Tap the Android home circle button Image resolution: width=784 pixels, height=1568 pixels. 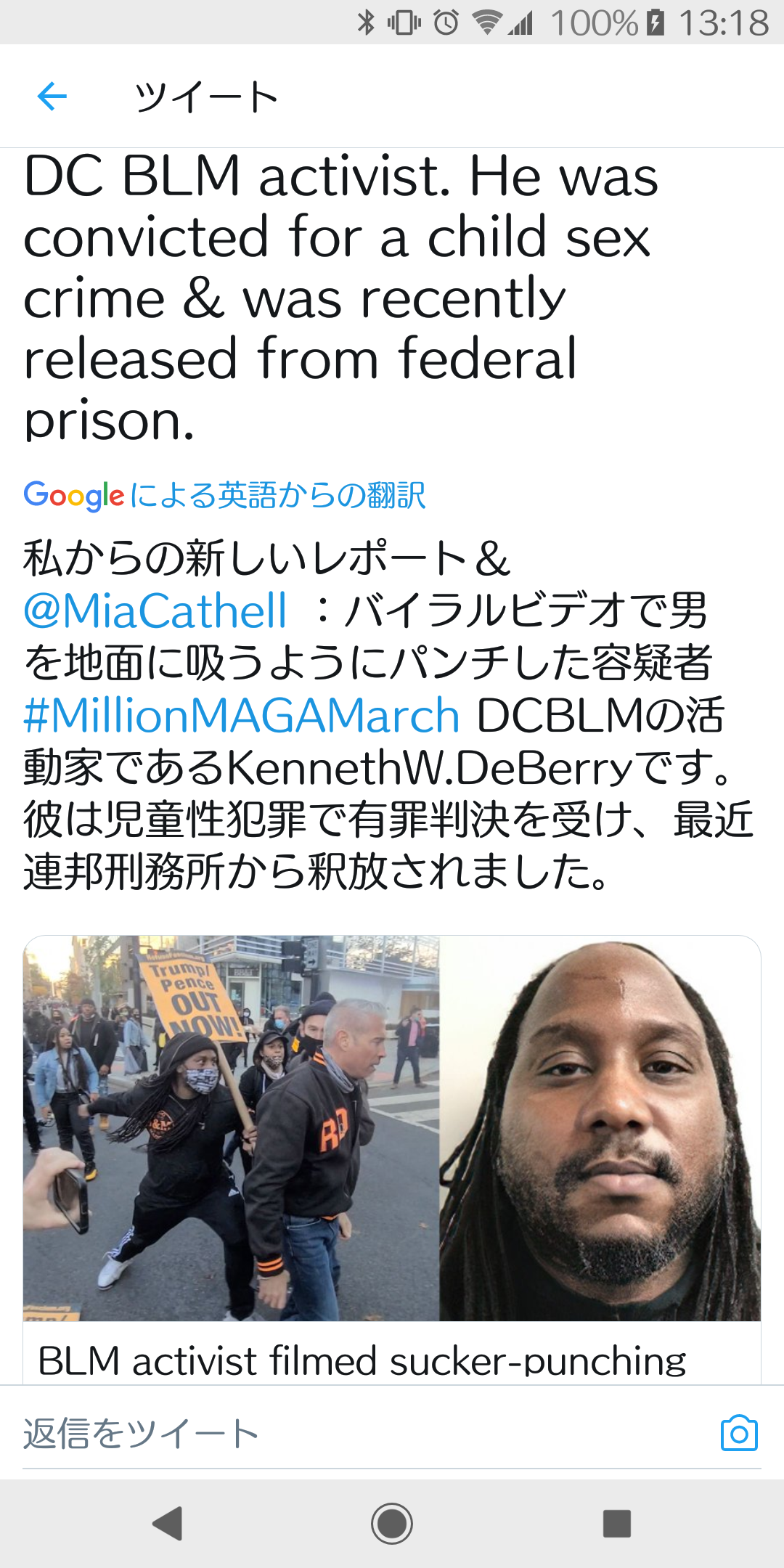click(392, 1523)
